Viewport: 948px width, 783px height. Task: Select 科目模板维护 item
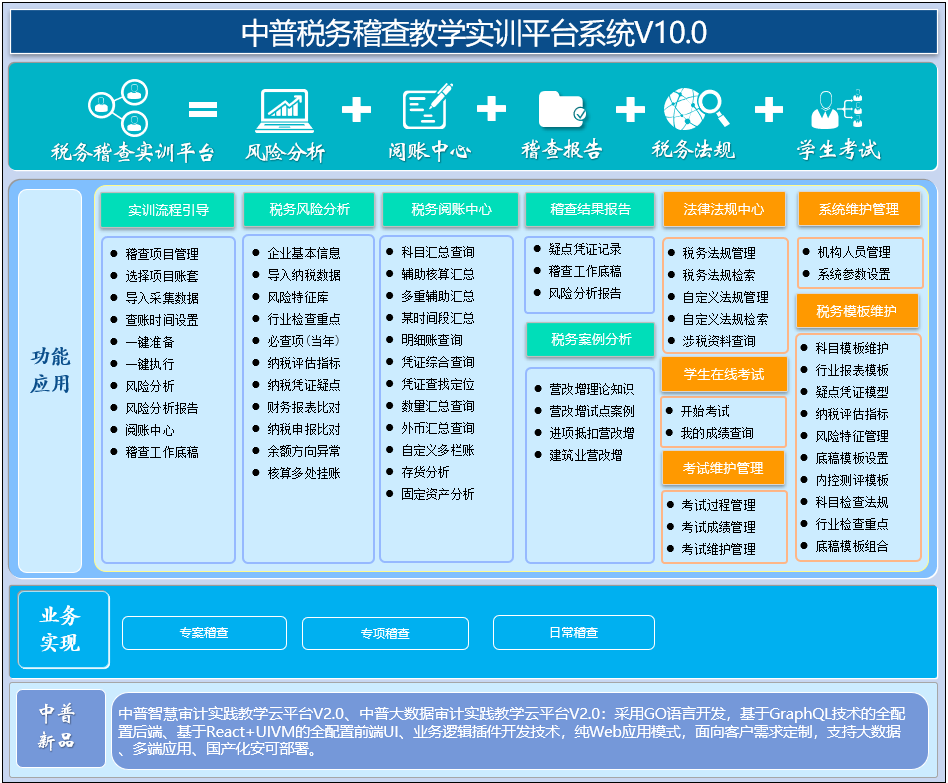852,348
